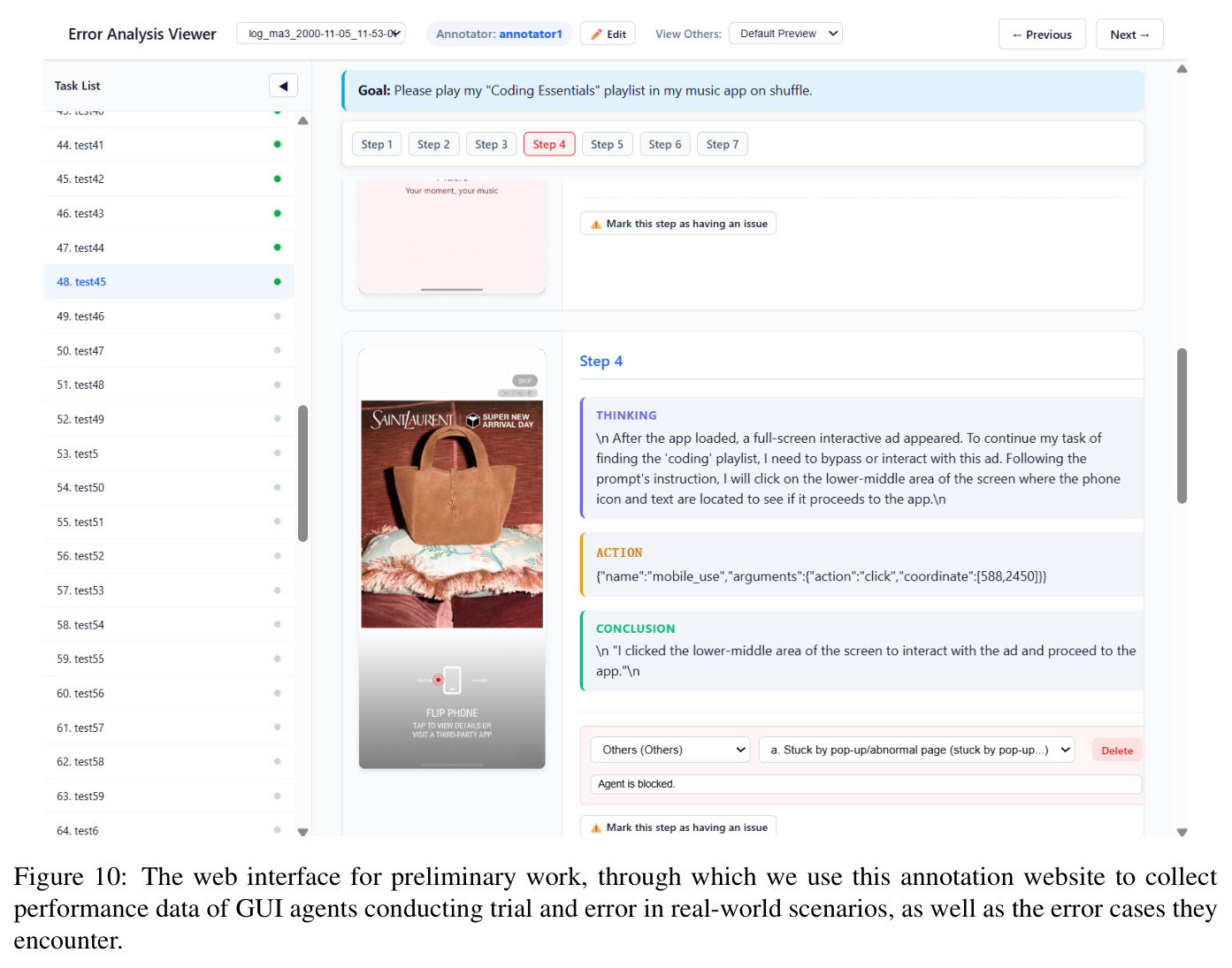Image resolution: width=1232 pixels, height=968 pixels.
Task: Switch to Step 7 tab
Action: (x=723, y=144)
